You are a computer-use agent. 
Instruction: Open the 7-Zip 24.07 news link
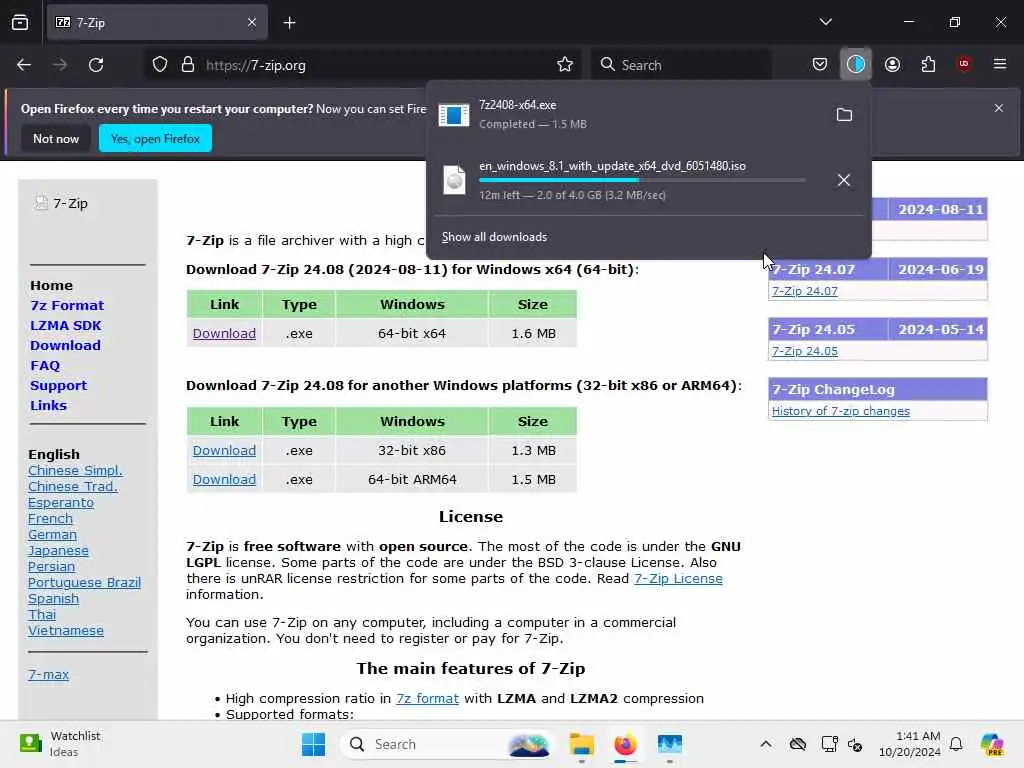pos(805,291)
